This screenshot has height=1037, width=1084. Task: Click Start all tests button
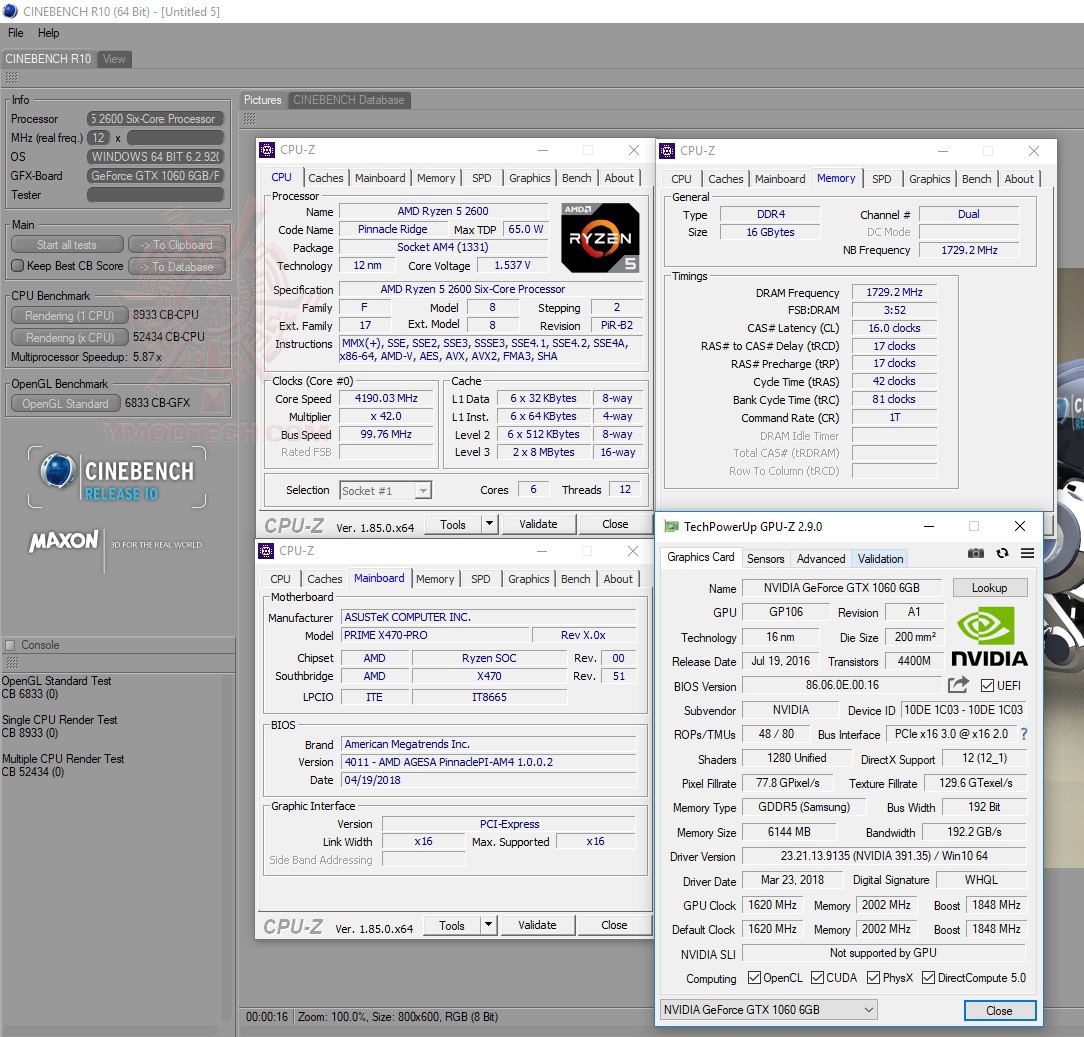point(67,245)
